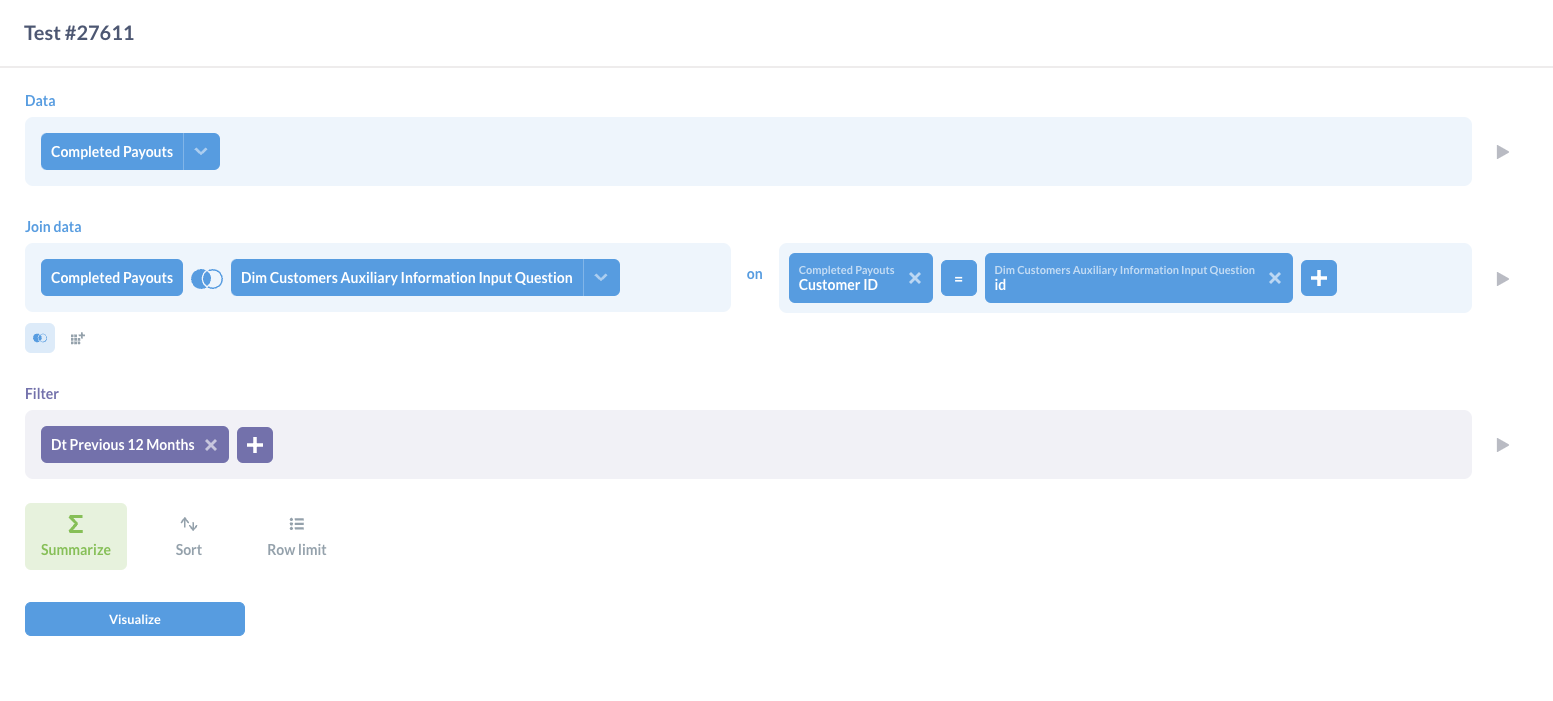This screenshot has height=701, width=1553.
Task: Remove the id join field
Action: point(1274,277)
